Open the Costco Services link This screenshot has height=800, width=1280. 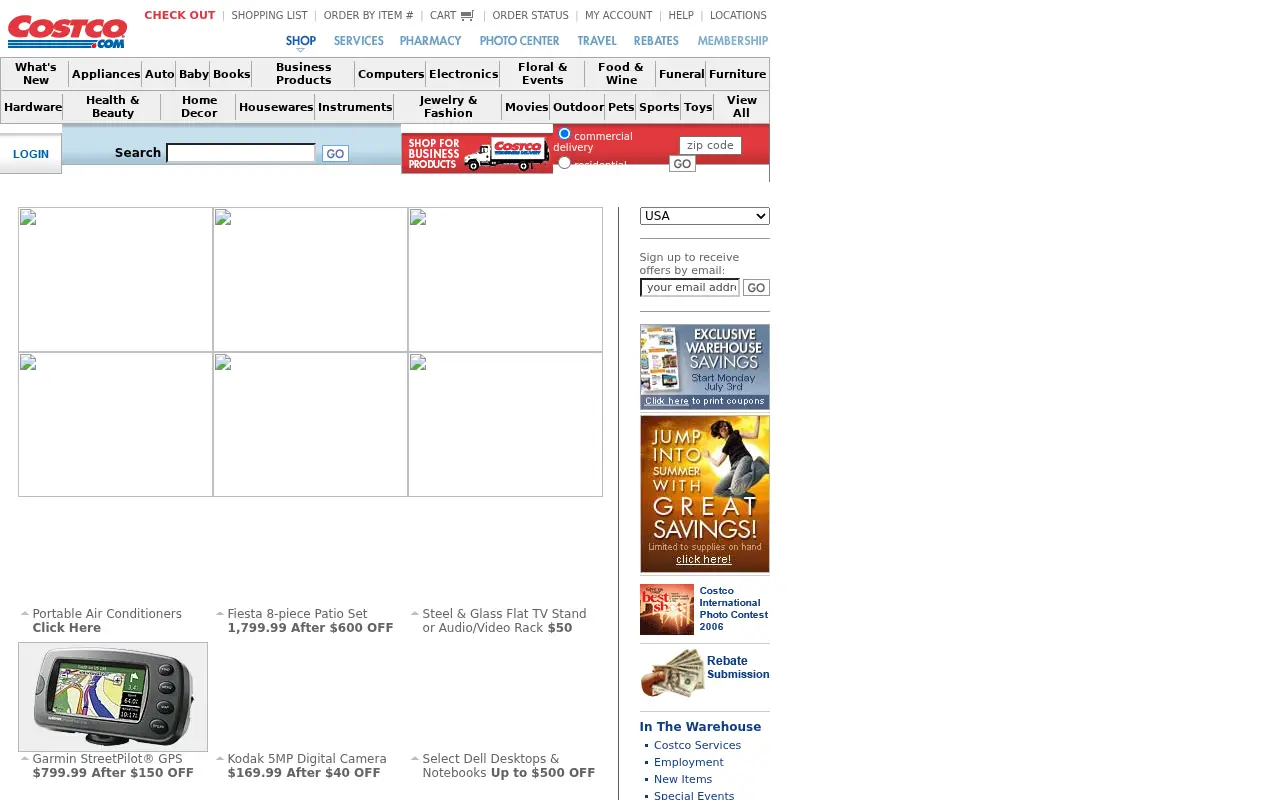[697, 745]
